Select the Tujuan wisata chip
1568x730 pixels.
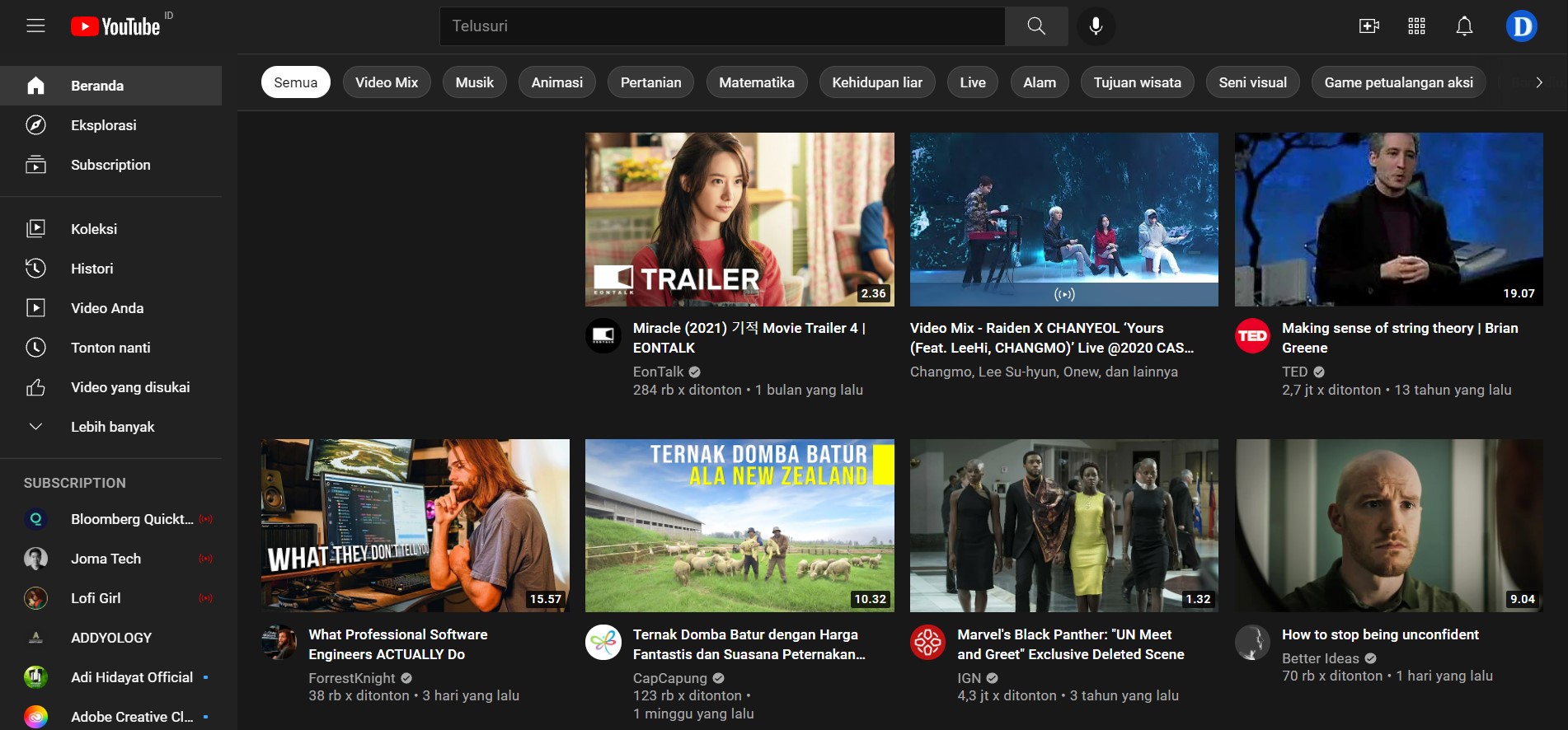coord(1138,82)
